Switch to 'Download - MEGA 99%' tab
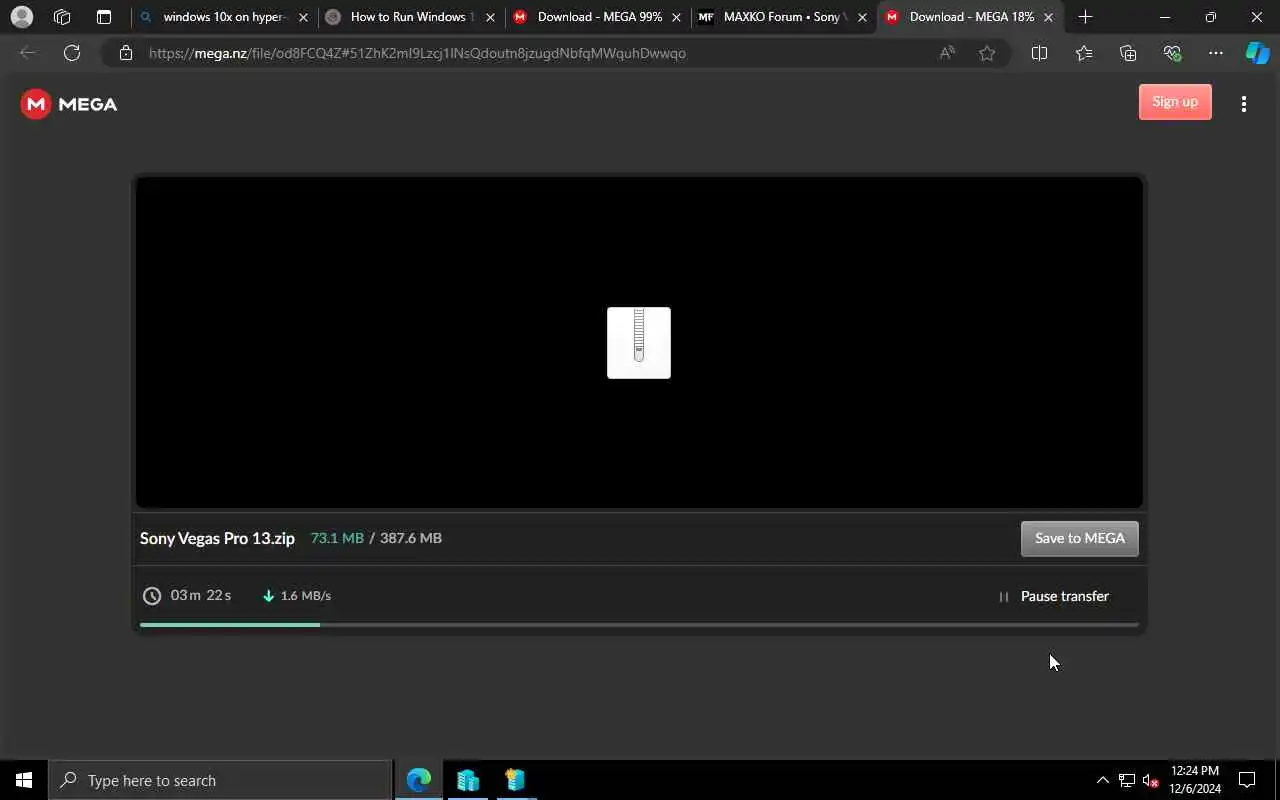 pos(597,17)
